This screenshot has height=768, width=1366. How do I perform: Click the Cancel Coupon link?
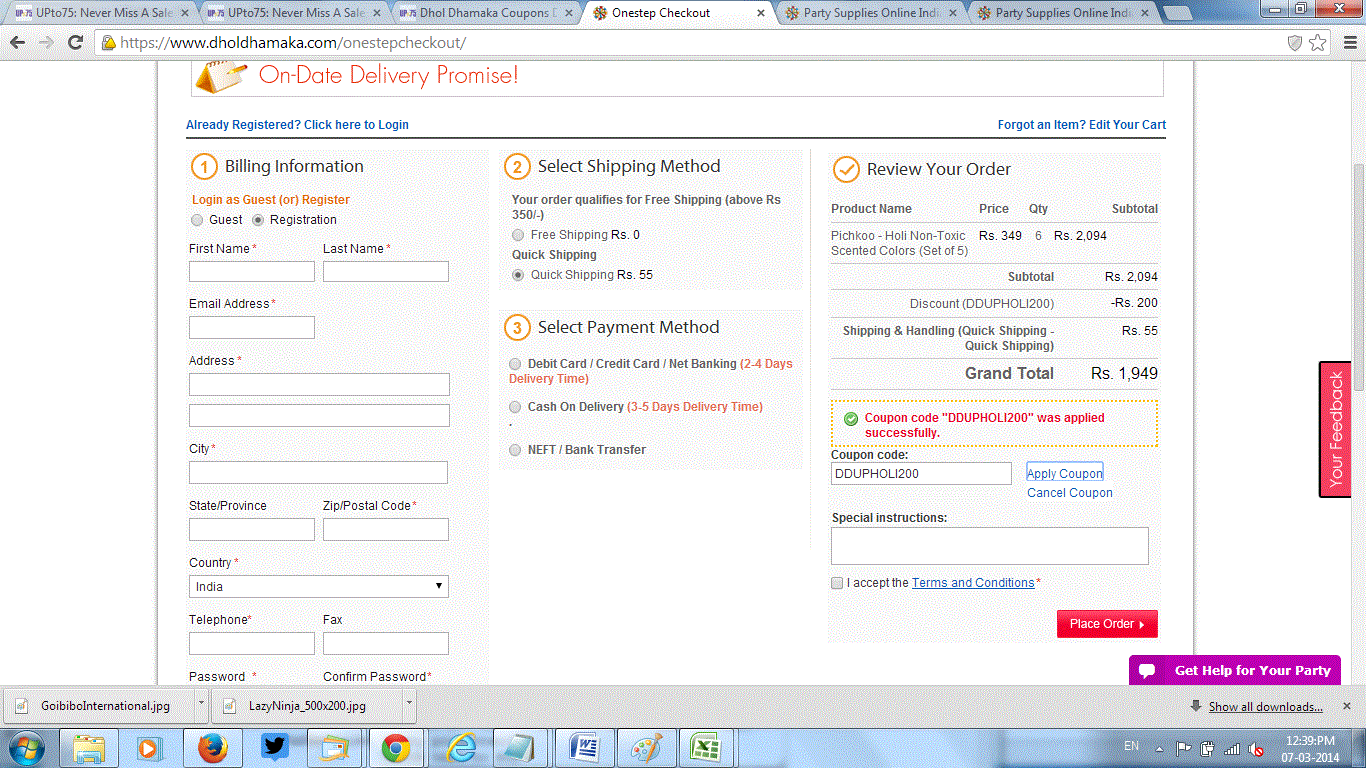(x=1069, y=493)
